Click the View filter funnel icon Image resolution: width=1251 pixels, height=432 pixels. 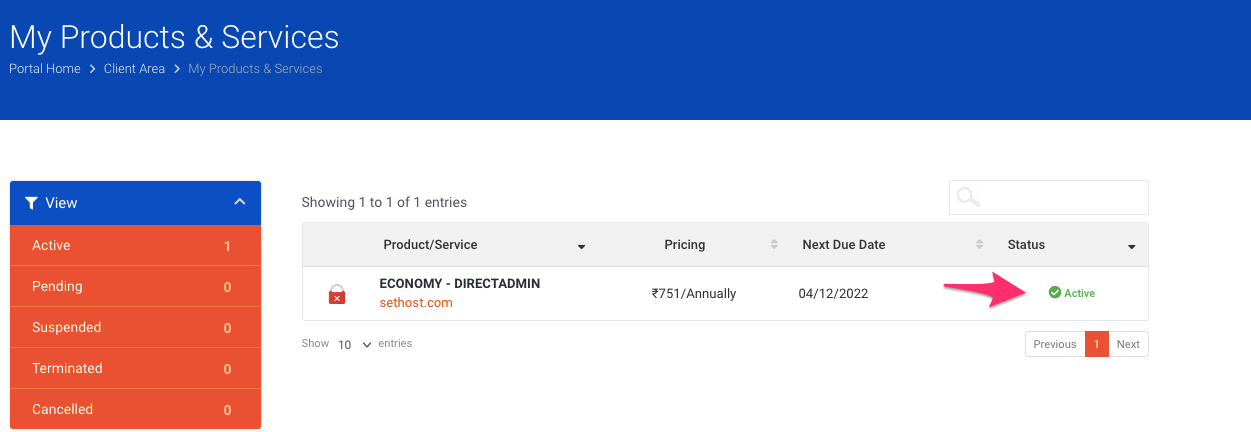point(31,203)
